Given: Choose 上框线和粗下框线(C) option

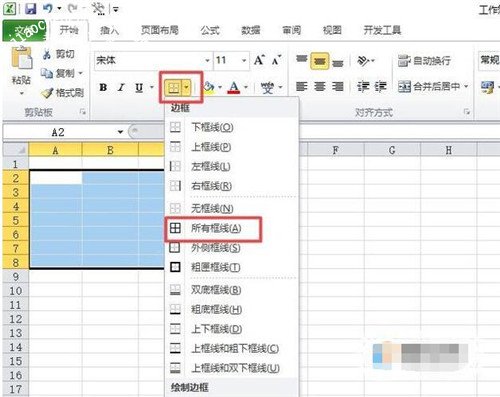Looking at the screenshot, I should (231, 349).
